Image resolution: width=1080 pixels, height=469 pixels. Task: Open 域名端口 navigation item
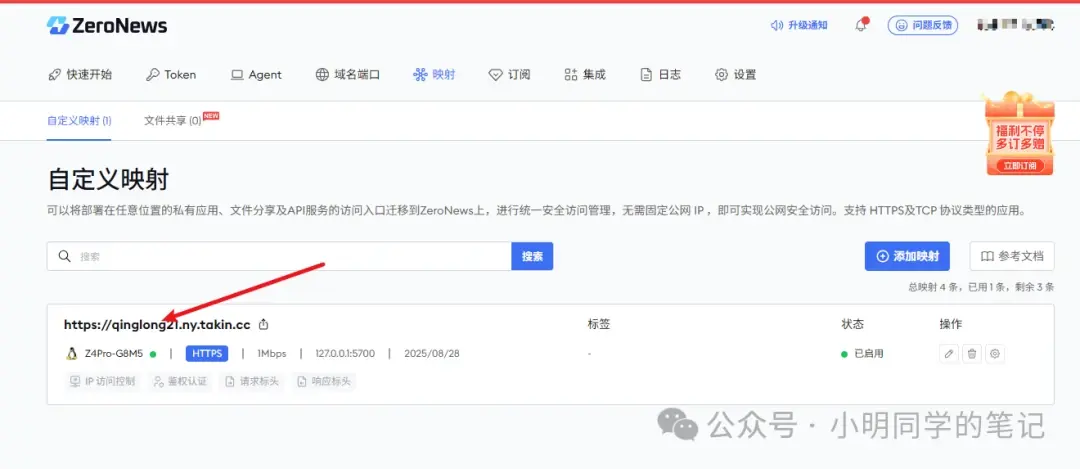tap(348, 74)
